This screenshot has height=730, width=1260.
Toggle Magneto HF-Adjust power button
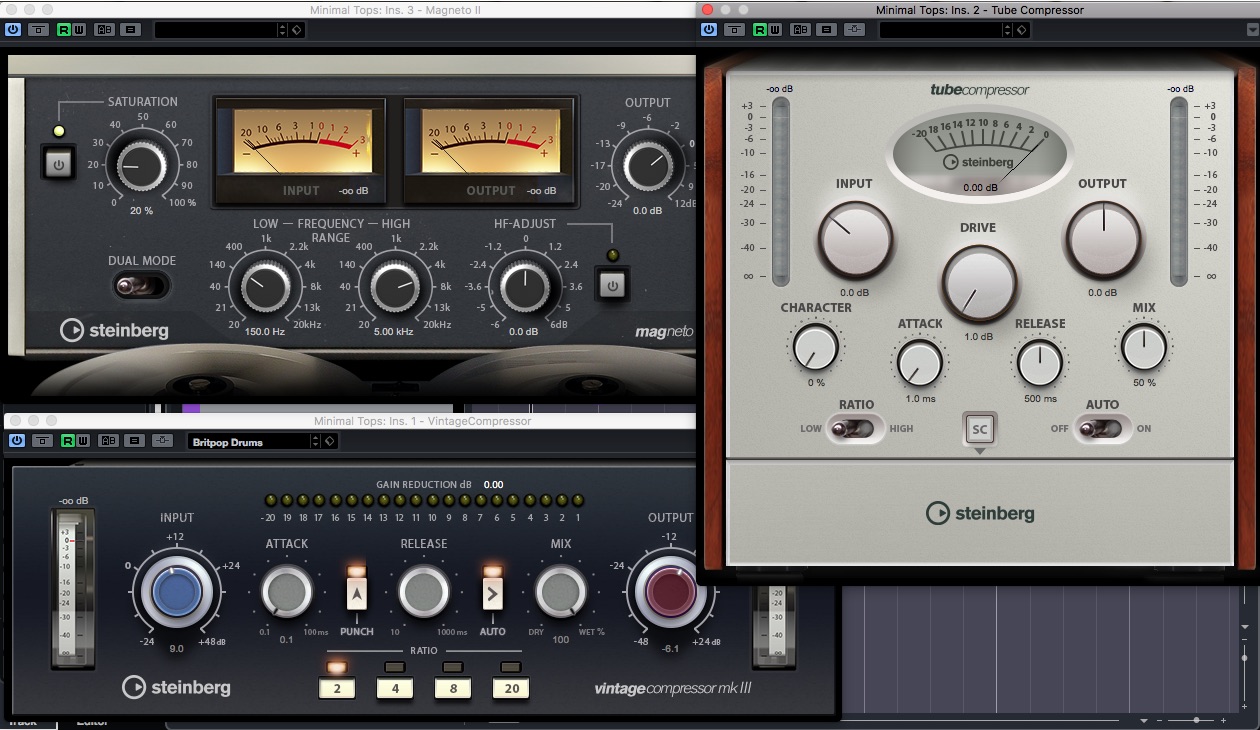point(612,284)
